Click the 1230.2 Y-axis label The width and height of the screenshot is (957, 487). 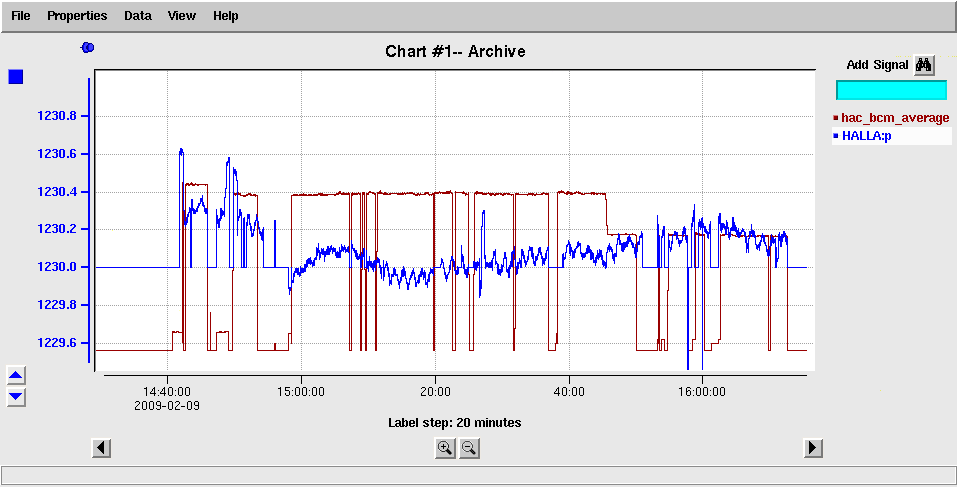57,229
